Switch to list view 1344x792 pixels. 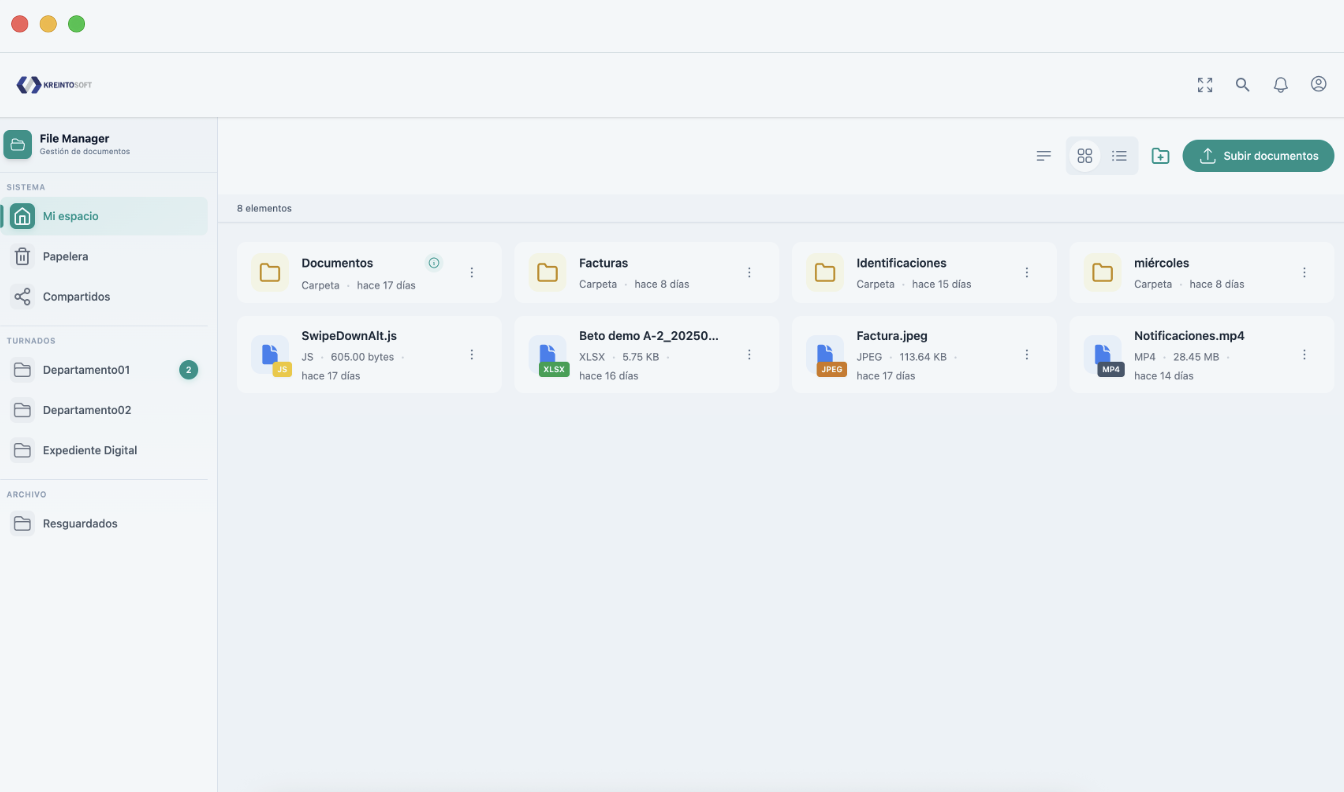(1119, 156)
